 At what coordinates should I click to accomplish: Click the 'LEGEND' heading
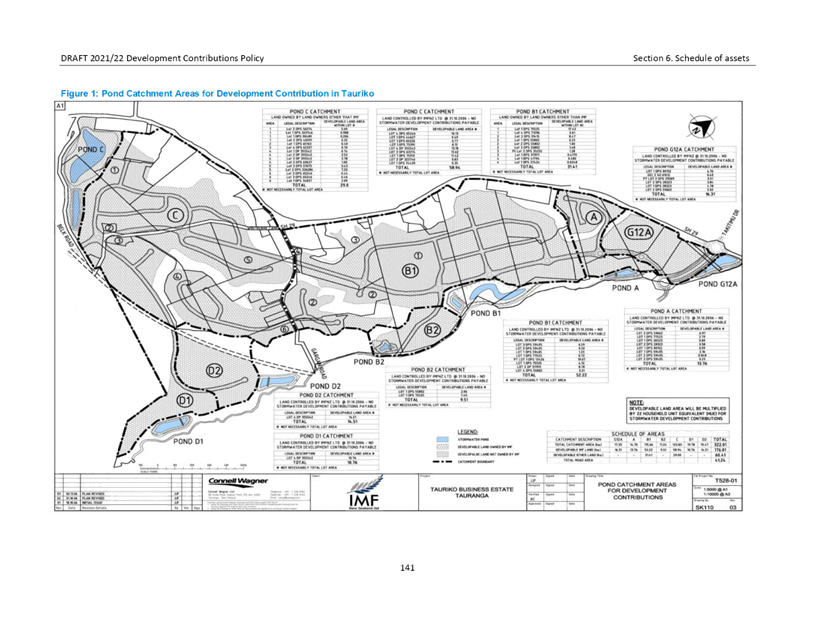click(x=467, y=432)
